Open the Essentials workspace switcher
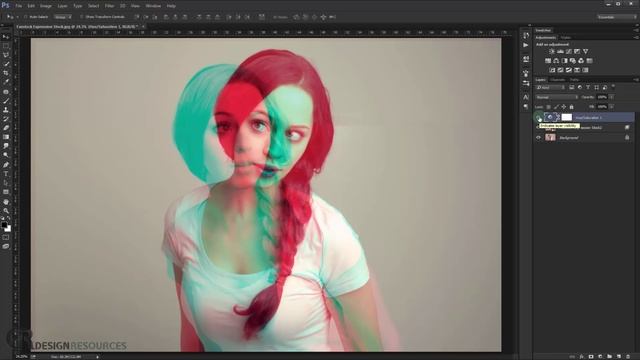This screenshot has width=640, height=360. pyautogui.click(x=616, y=17)
